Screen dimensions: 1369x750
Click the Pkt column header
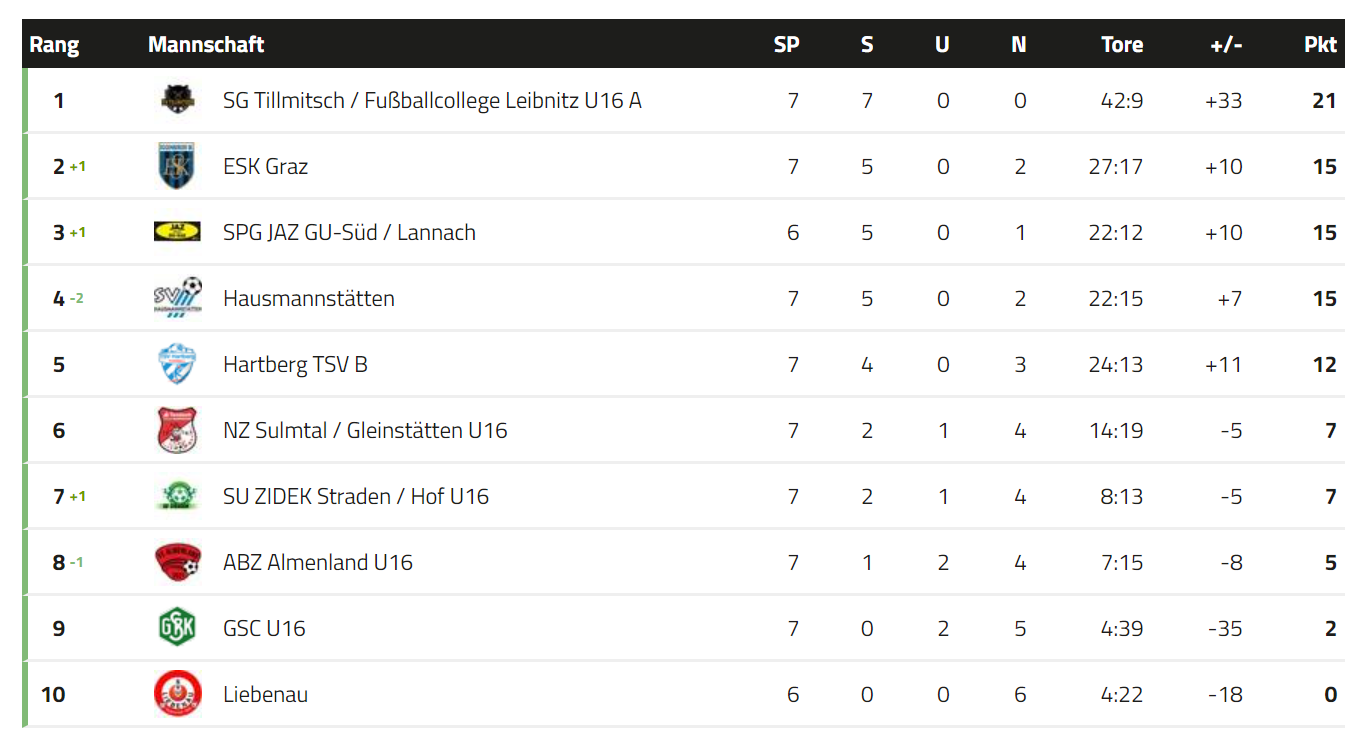coord(1320,45)
